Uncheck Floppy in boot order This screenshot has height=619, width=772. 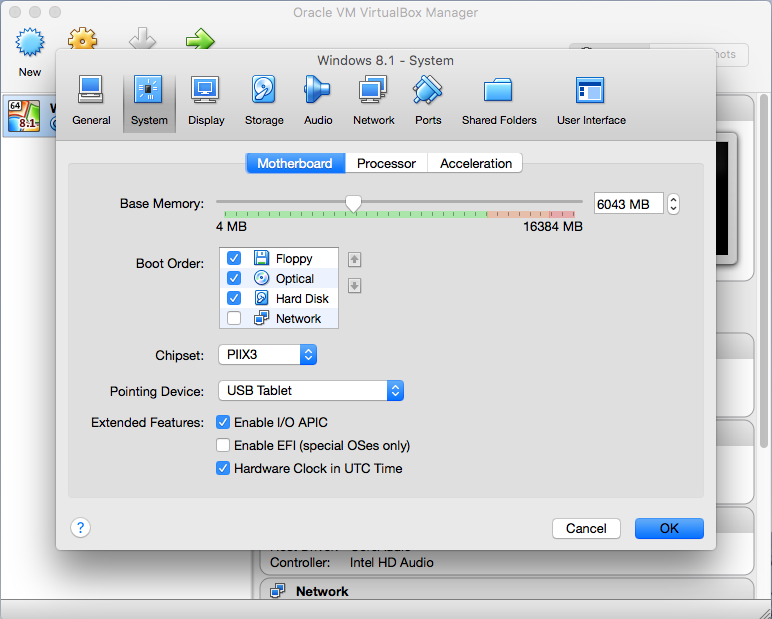tap(234, 258)
